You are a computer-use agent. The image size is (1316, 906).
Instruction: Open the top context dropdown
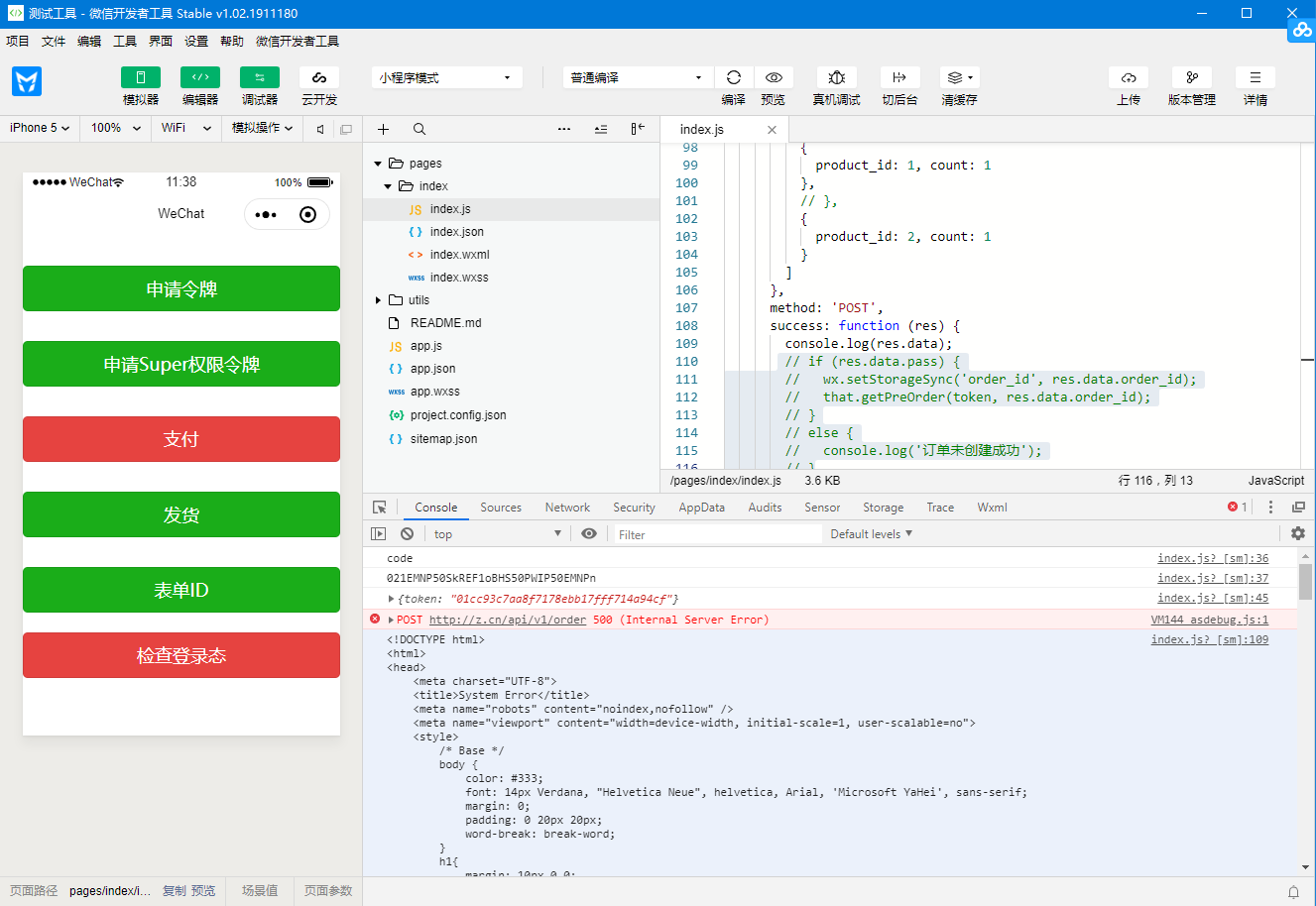(498, 534)
